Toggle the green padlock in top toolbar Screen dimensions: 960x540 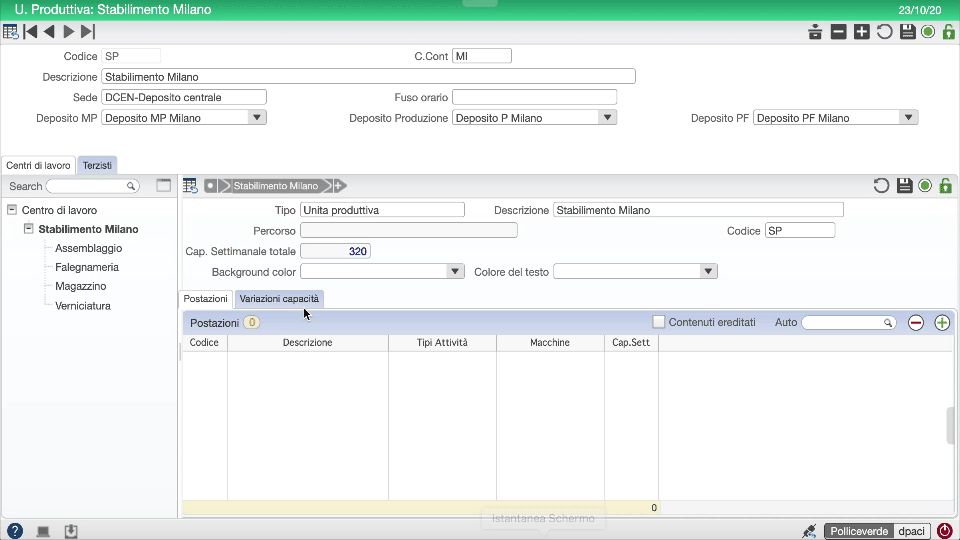tap(949, 32)
